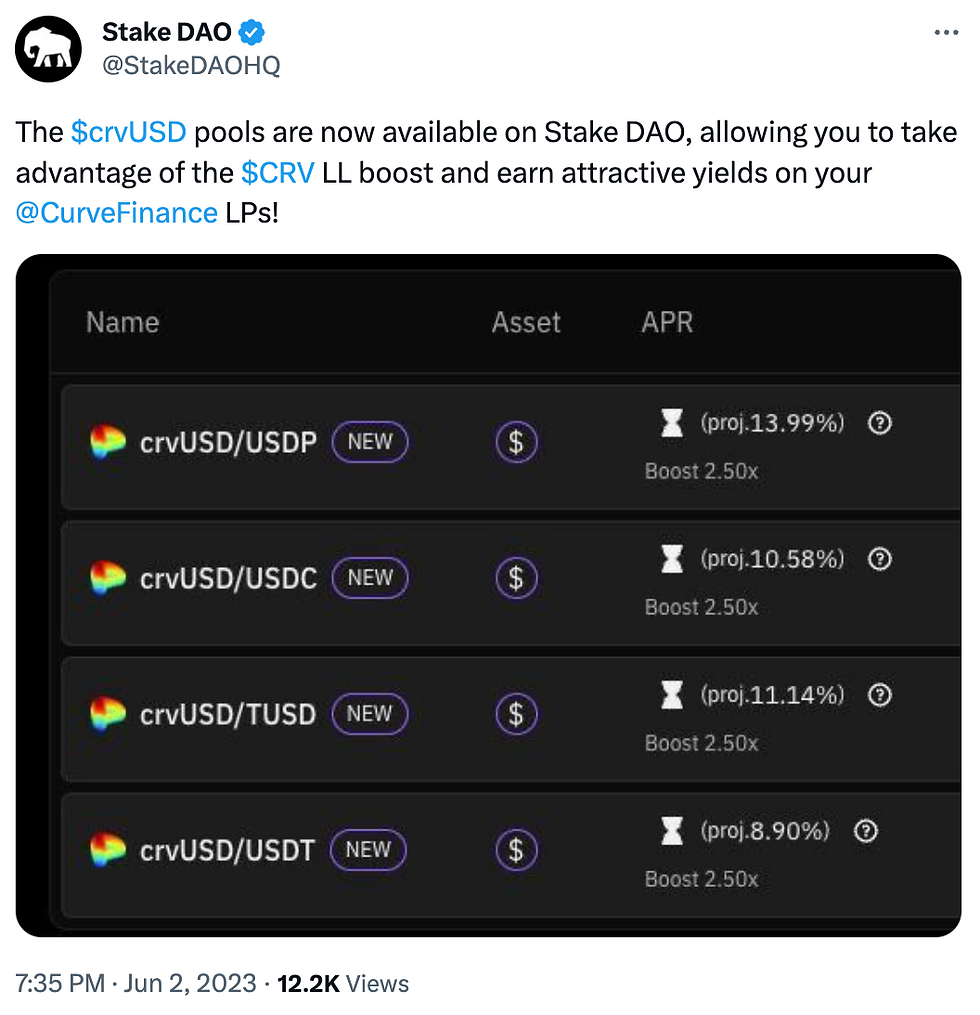980x1015 pixels.
Task: Click the help icon beside proj.11.14%
Action: tap(879, 695)
